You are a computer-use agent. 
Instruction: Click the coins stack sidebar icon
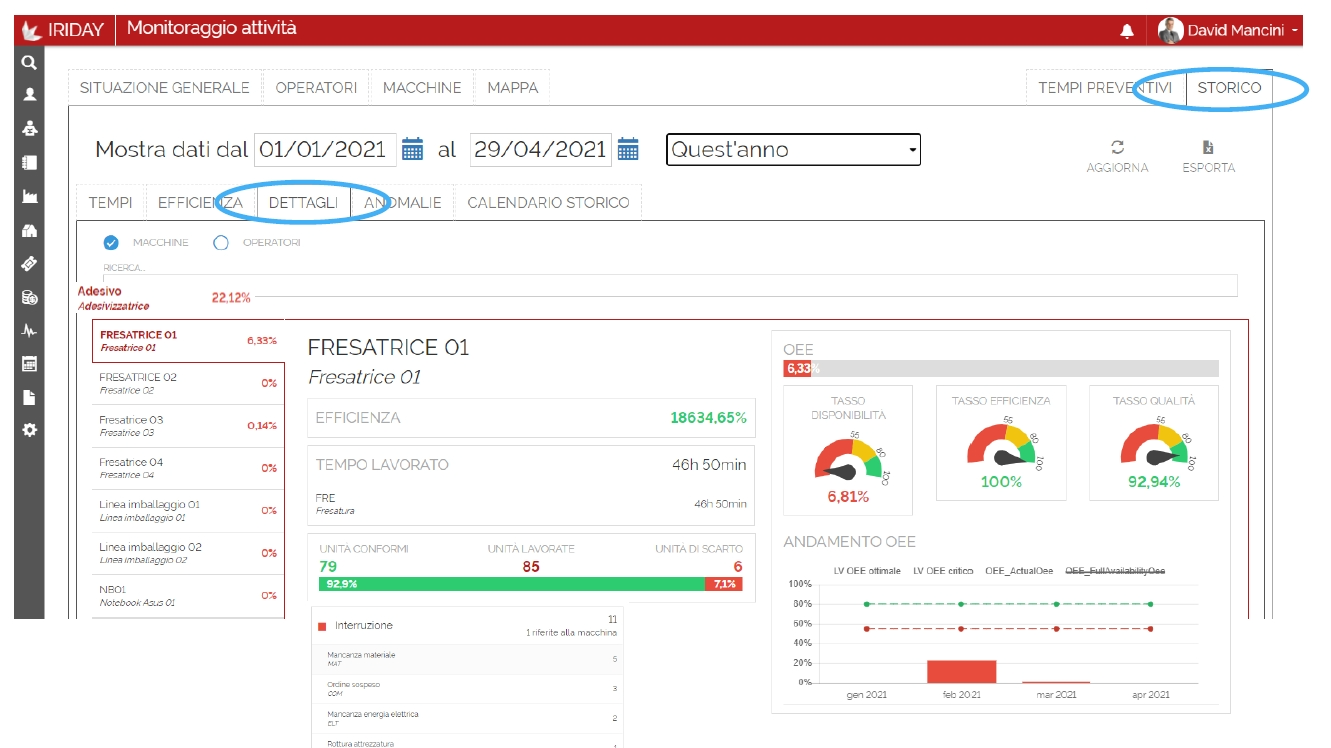[x=29, y=297]
